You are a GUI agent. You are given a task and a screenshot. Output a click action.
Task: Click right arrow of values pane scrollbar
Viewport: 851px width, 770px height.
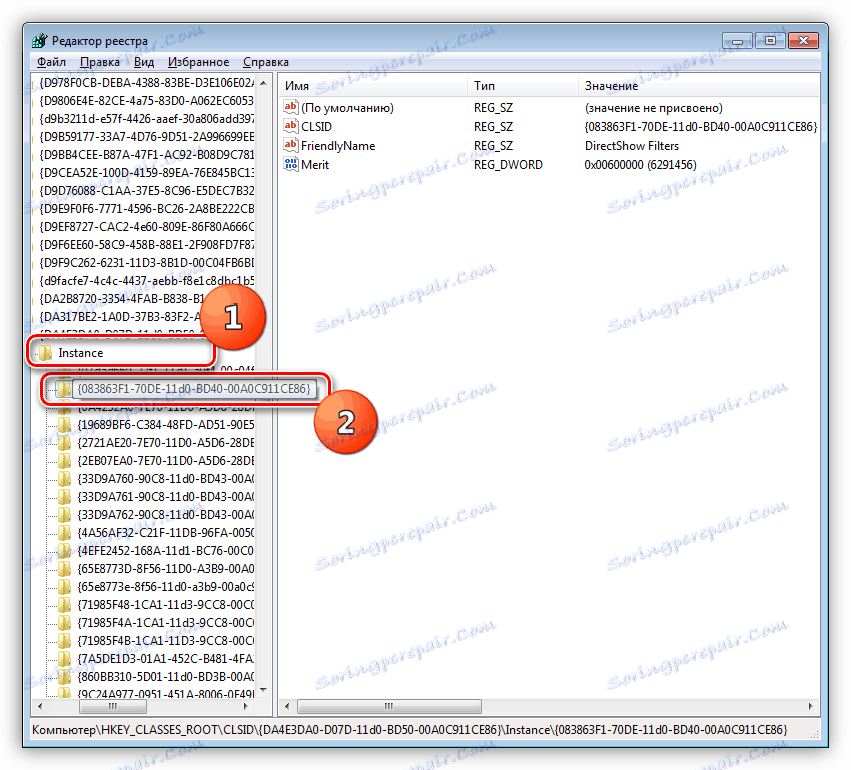coord(810,706)
